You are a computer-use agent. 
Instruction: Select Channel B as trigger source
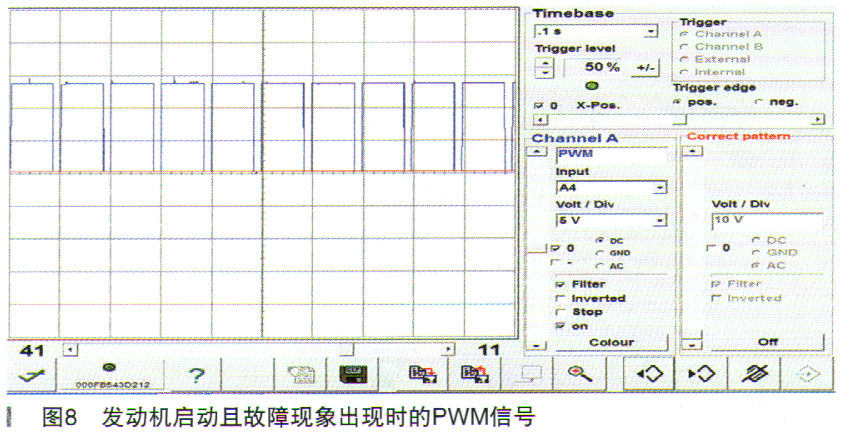(684, 47)
